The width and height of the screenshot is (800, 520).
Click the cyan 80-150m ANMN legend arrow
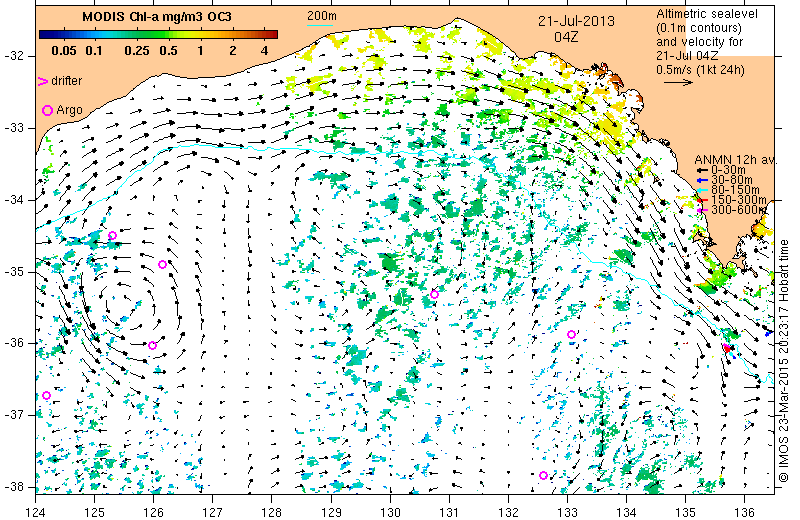(x=703, y=190)
